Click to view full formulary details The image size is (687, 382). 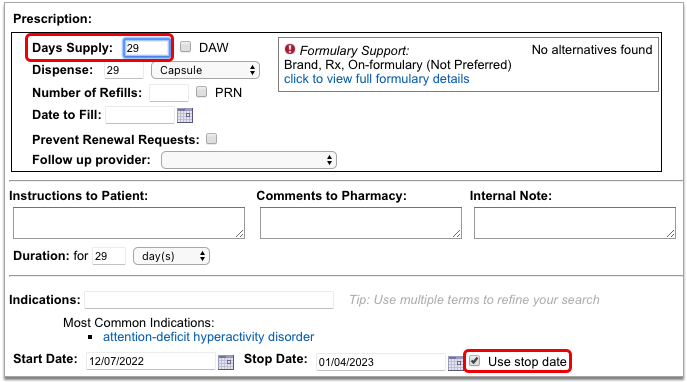click(x=377, y=79)
